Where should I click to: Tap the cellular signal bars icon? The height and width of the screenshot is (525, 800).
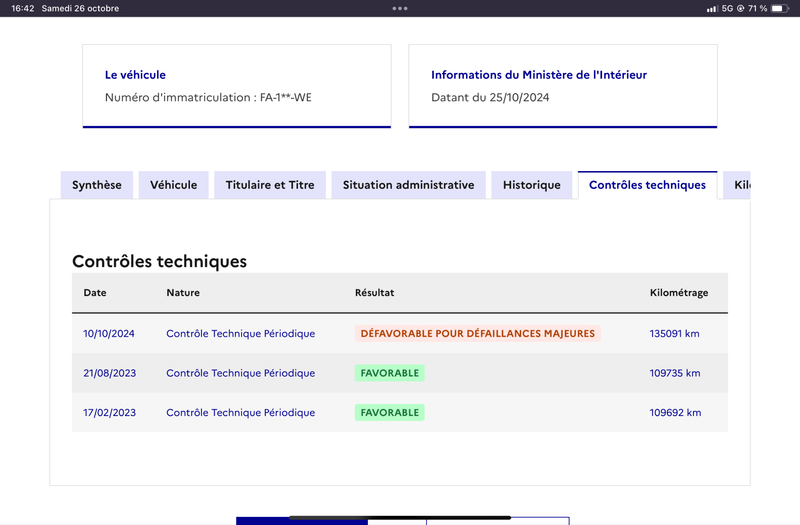click(712, 9)
